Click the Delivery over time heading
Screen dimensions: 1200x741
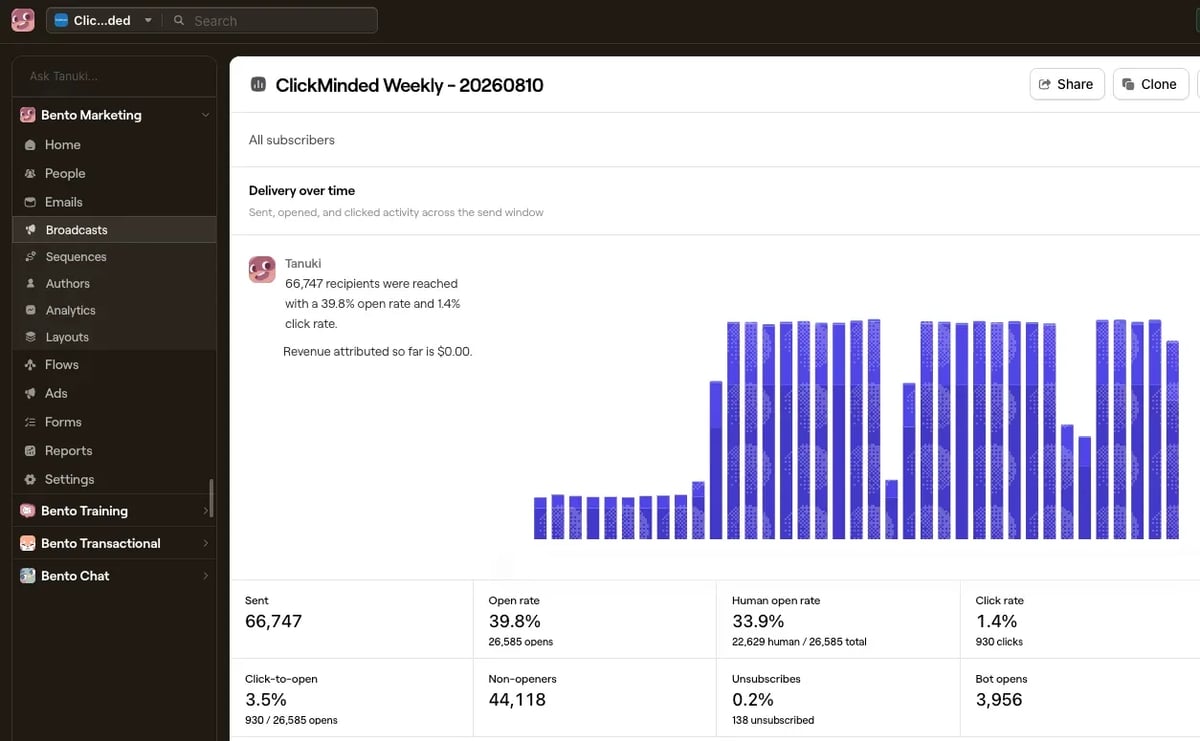click(x=302, y=191)
